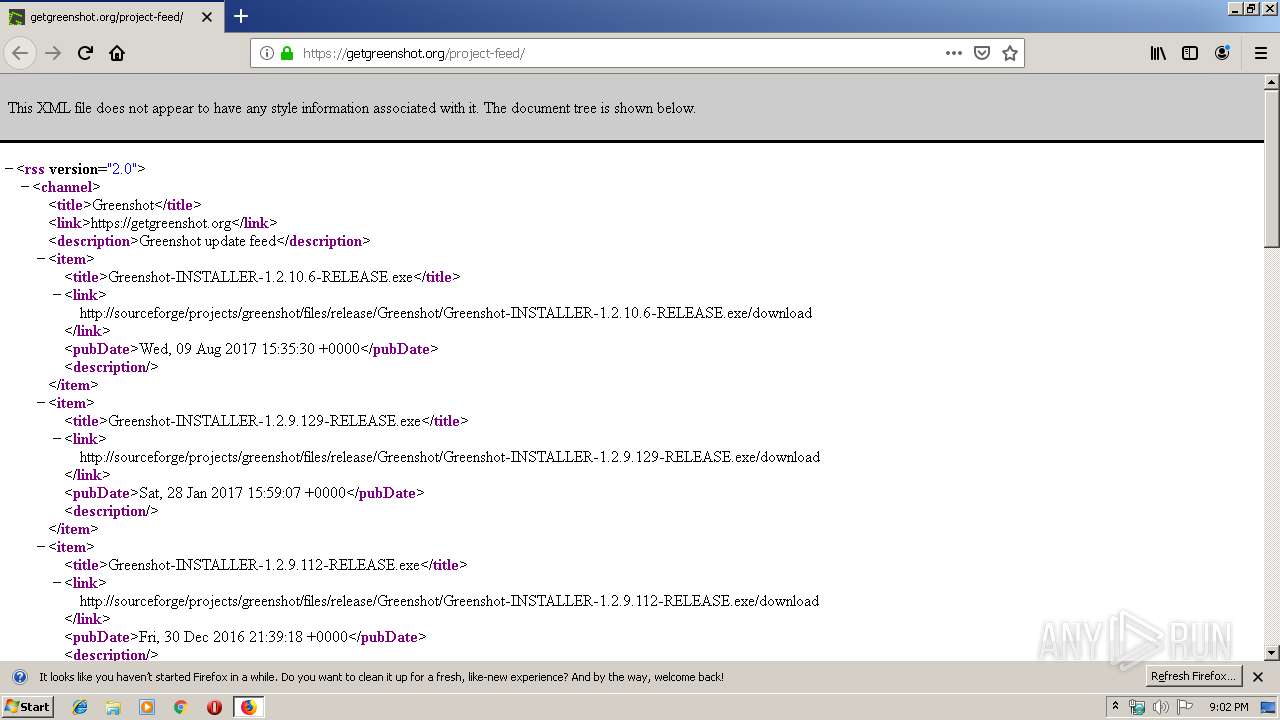Screen dimensions: 1280x720
Task: Reload the current page
Action: click(x=86, y=53)
